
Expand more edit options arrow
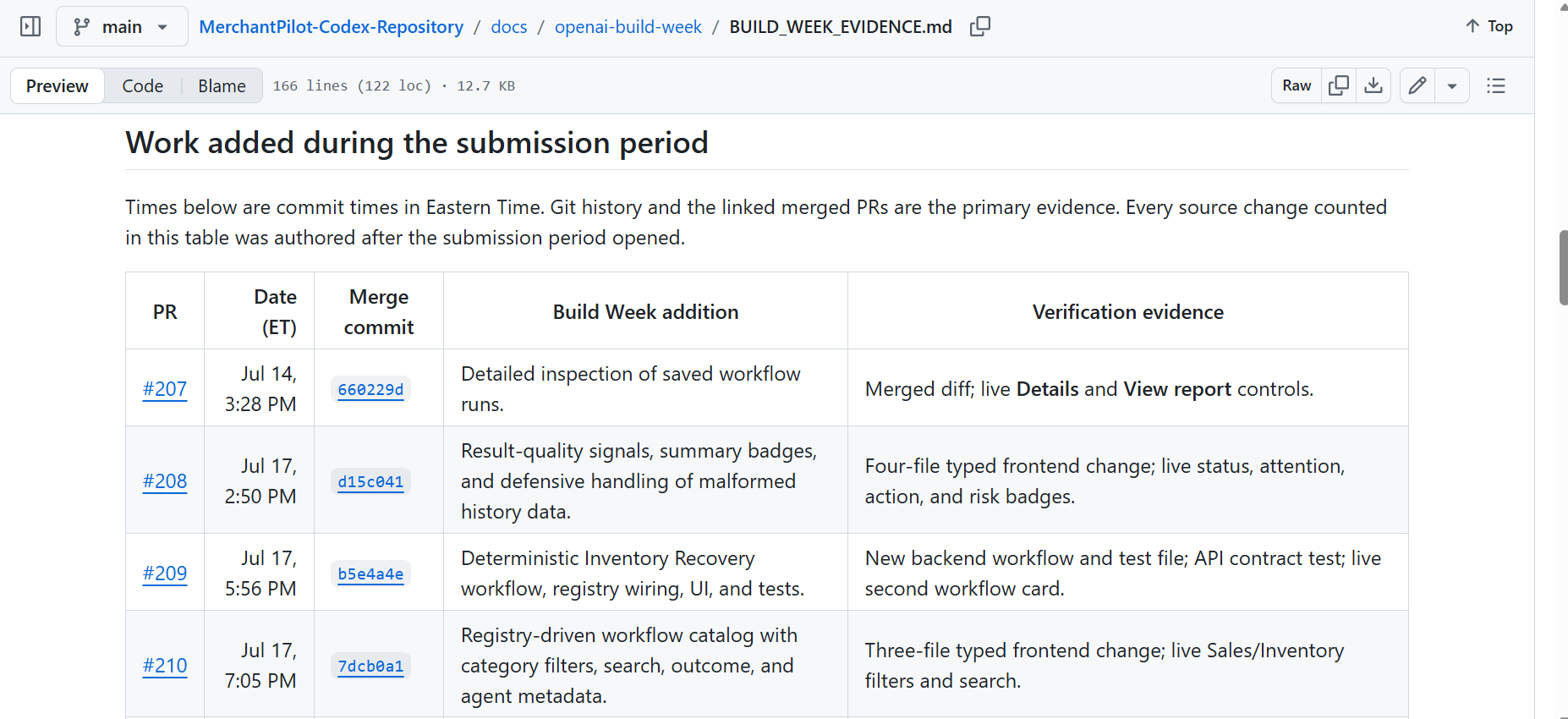pyautogui.click(x=1452, y=85)
